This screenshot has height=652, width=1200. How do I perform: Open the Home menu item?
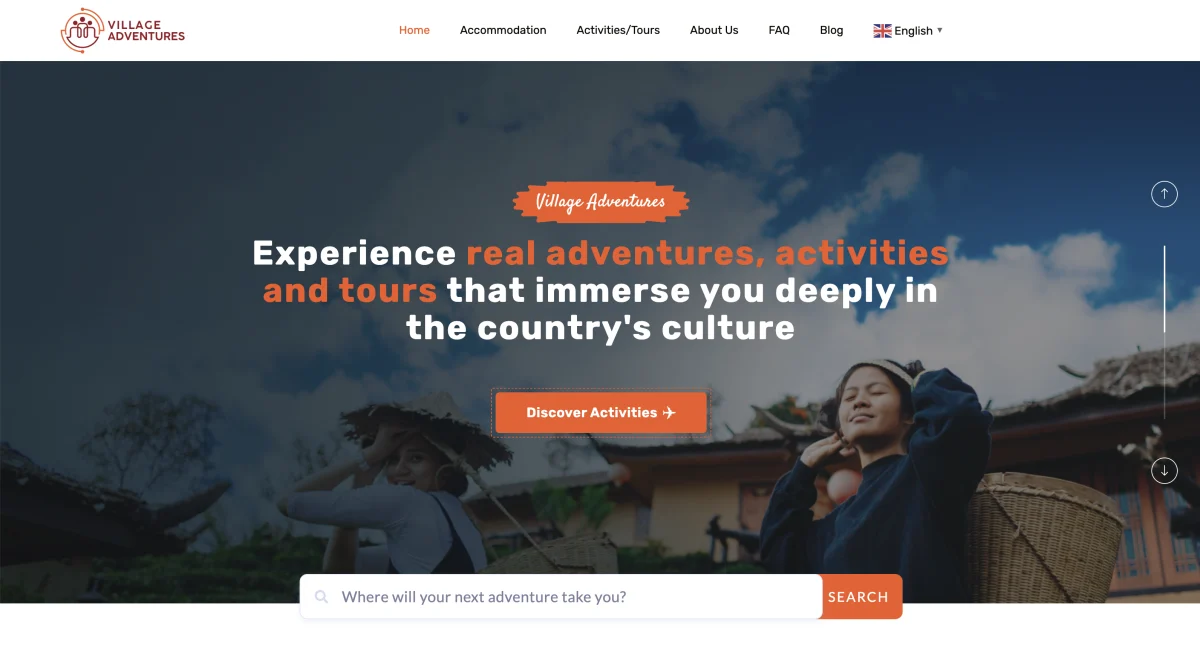pyautogui.click(x=414, y=30)
